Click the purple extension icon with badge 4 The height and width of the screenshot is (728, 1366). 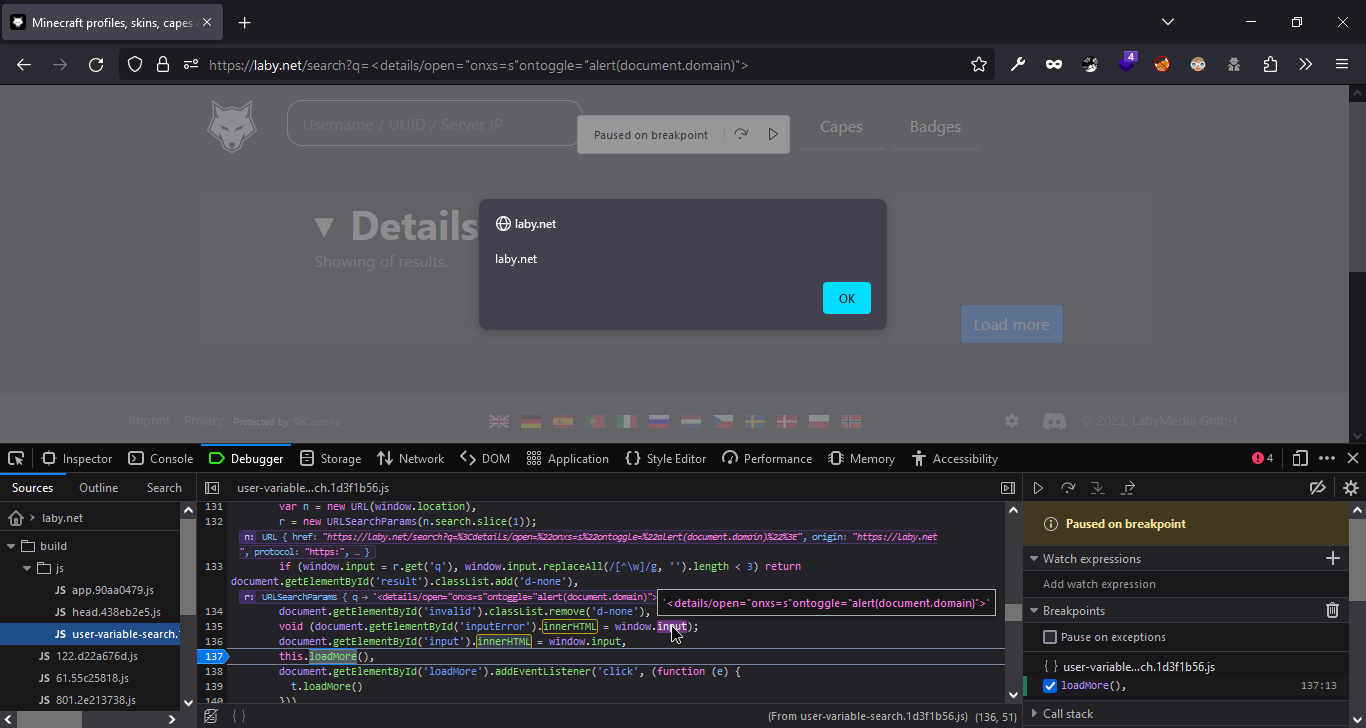1127,63
